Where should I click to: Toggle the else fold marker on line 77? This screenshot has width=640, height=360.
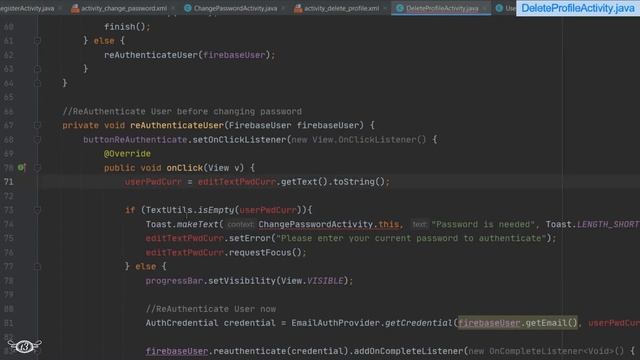pos(37,267)
